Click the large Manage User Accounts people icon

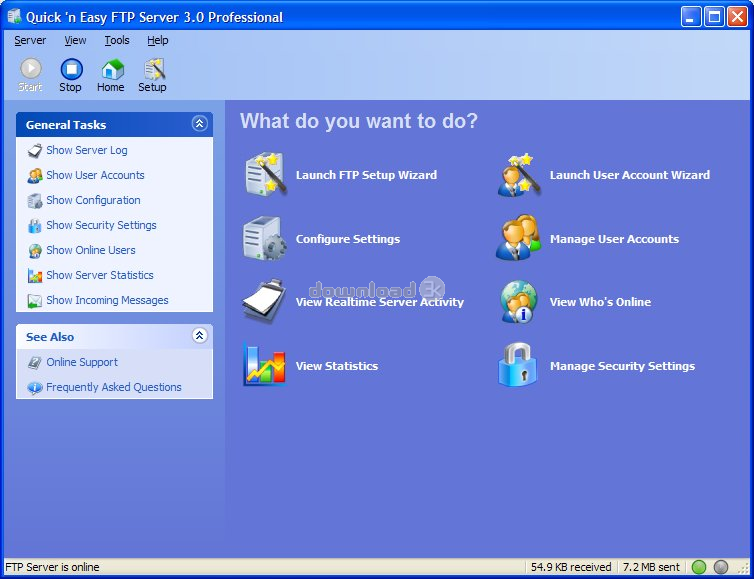[x=518, y=238]
